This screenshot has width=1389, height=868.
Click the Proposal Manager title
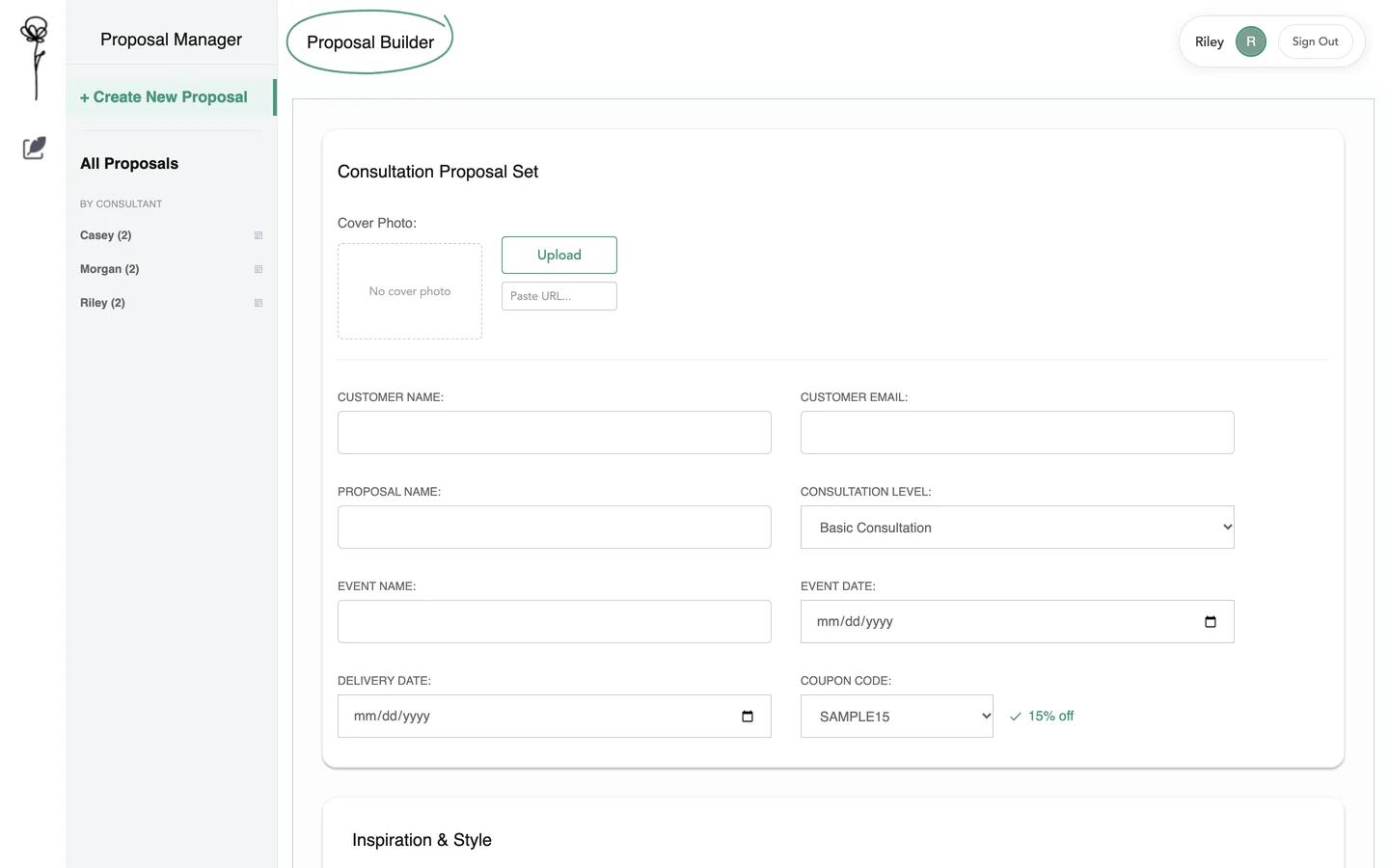(172, 40)
